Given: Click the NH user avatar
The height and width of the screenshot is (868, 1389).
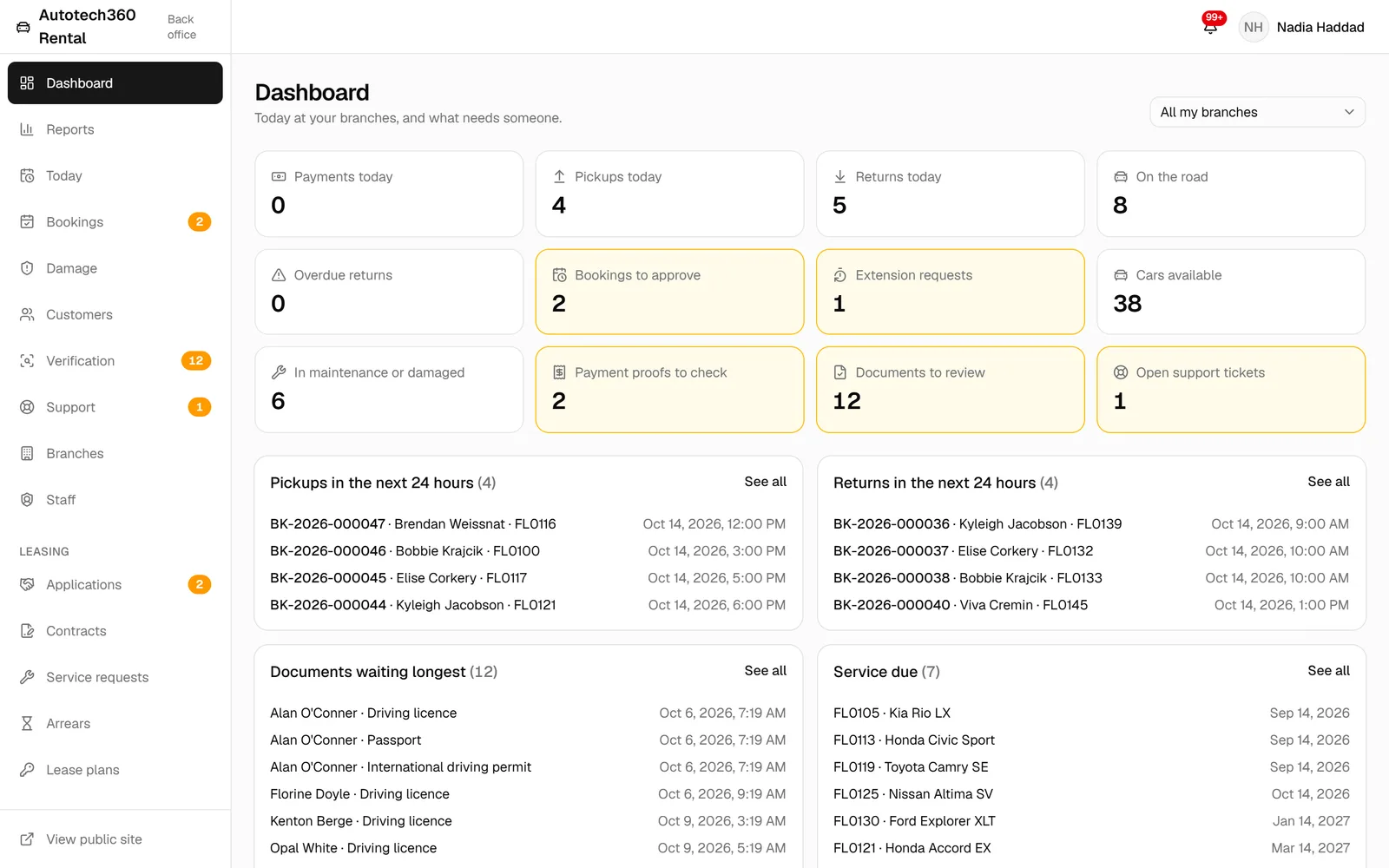Looking at the screenshot, I should [x=1253, y=27].
